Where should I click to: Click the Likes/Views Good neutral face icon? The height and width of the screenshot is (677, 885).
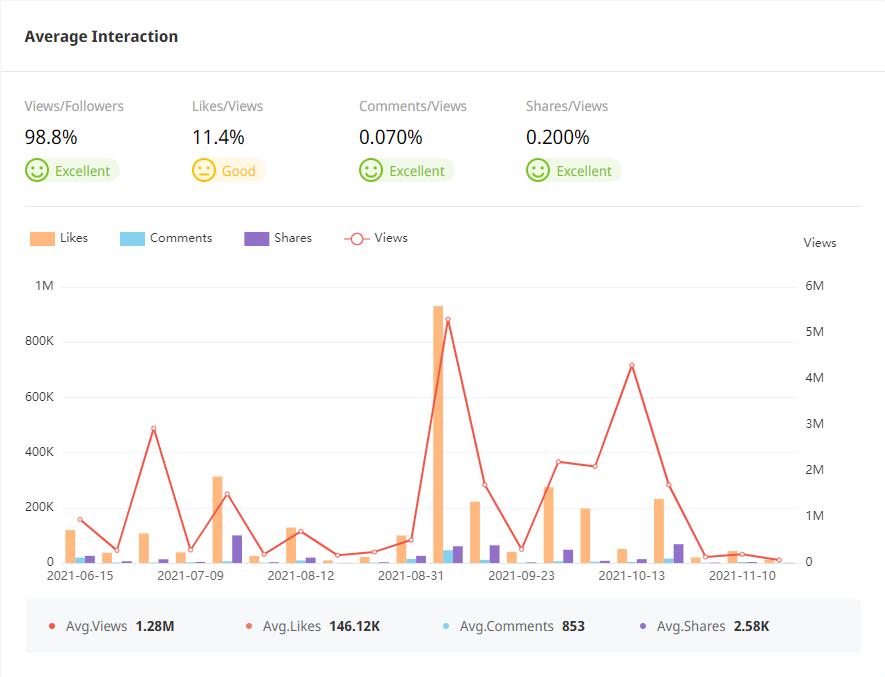coord(204,170)
